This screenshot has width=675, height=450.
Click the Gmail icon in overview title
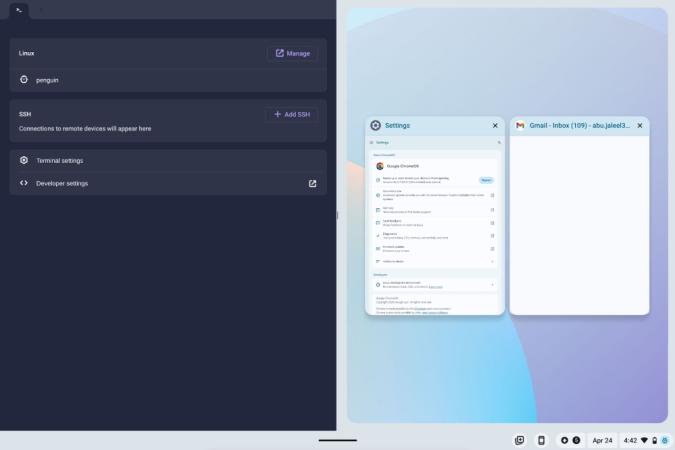(x=520, y=126)
